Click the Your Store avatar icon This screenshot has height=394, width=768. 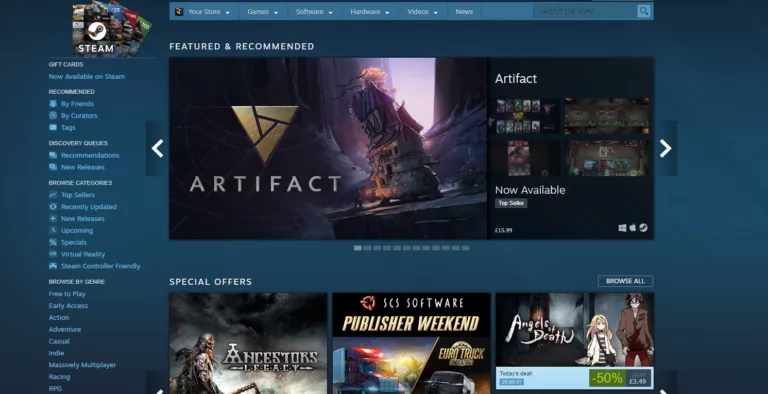tap(179, 11)
